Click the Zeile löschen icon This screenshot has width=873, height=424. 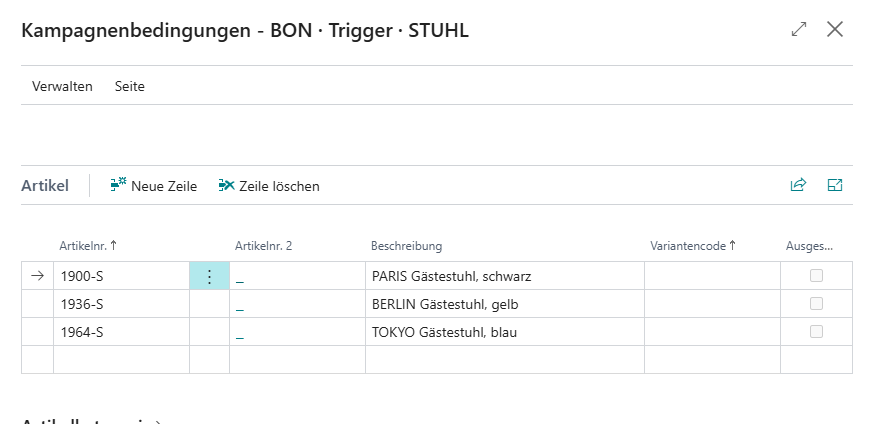point(226,185)
